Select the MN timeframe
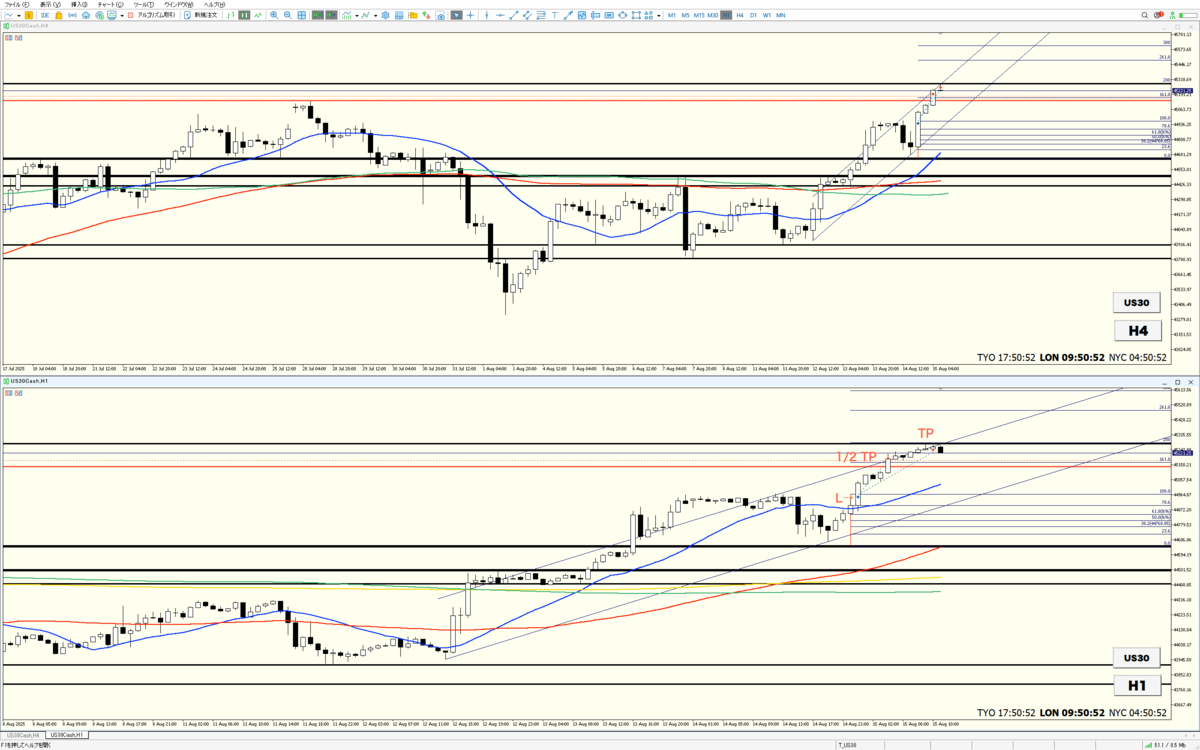Screen dimensions: 1200x750 click(x=781, y=15)
